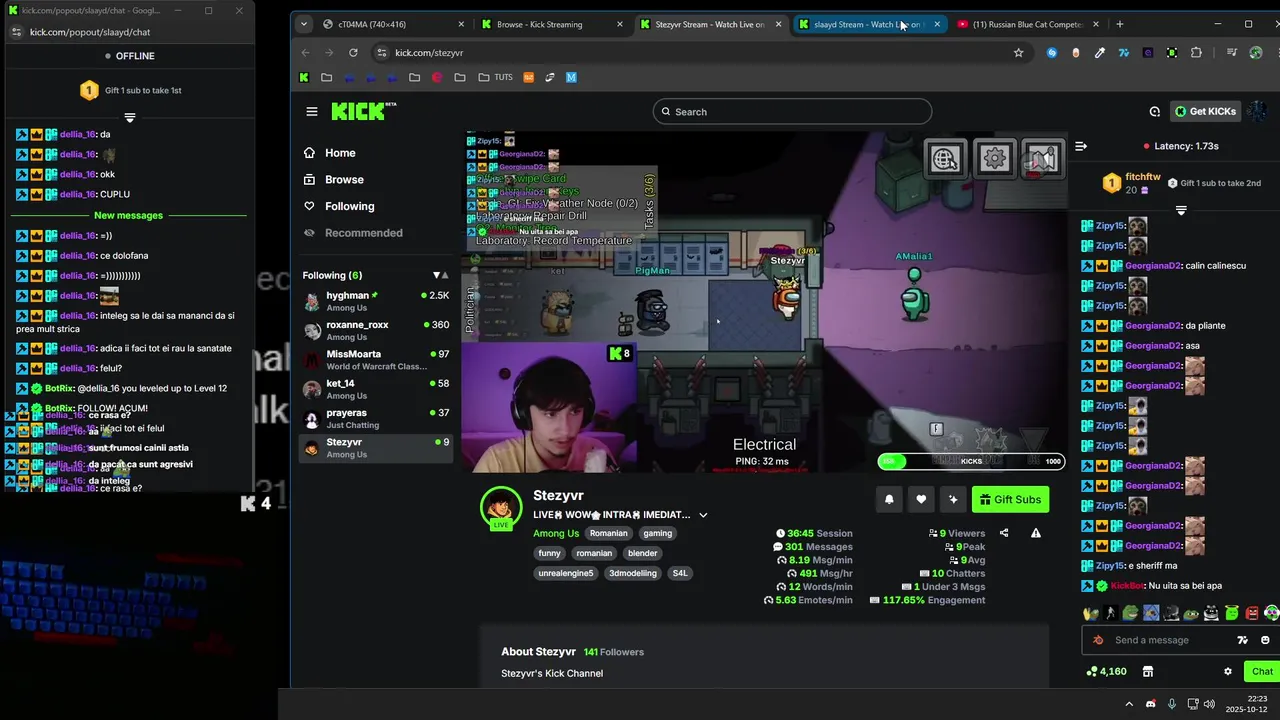This screenshot has width=1280, height=720.
Task: Click the notification bell icon under stream
Action: (x=889, y=499)
